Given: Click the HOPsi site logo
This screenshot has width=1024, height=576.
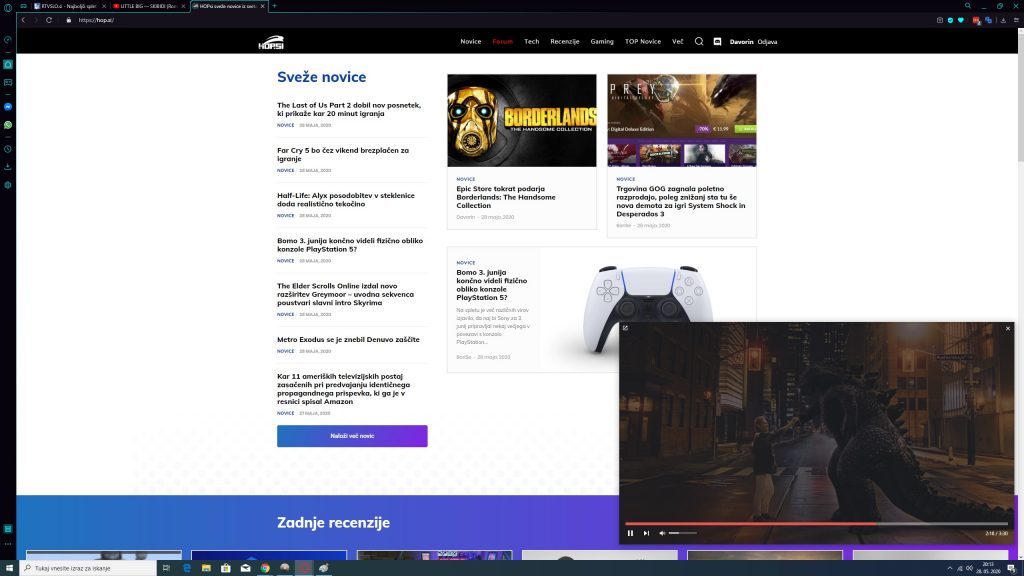Looking at the screenshot, I should point(271,42).
